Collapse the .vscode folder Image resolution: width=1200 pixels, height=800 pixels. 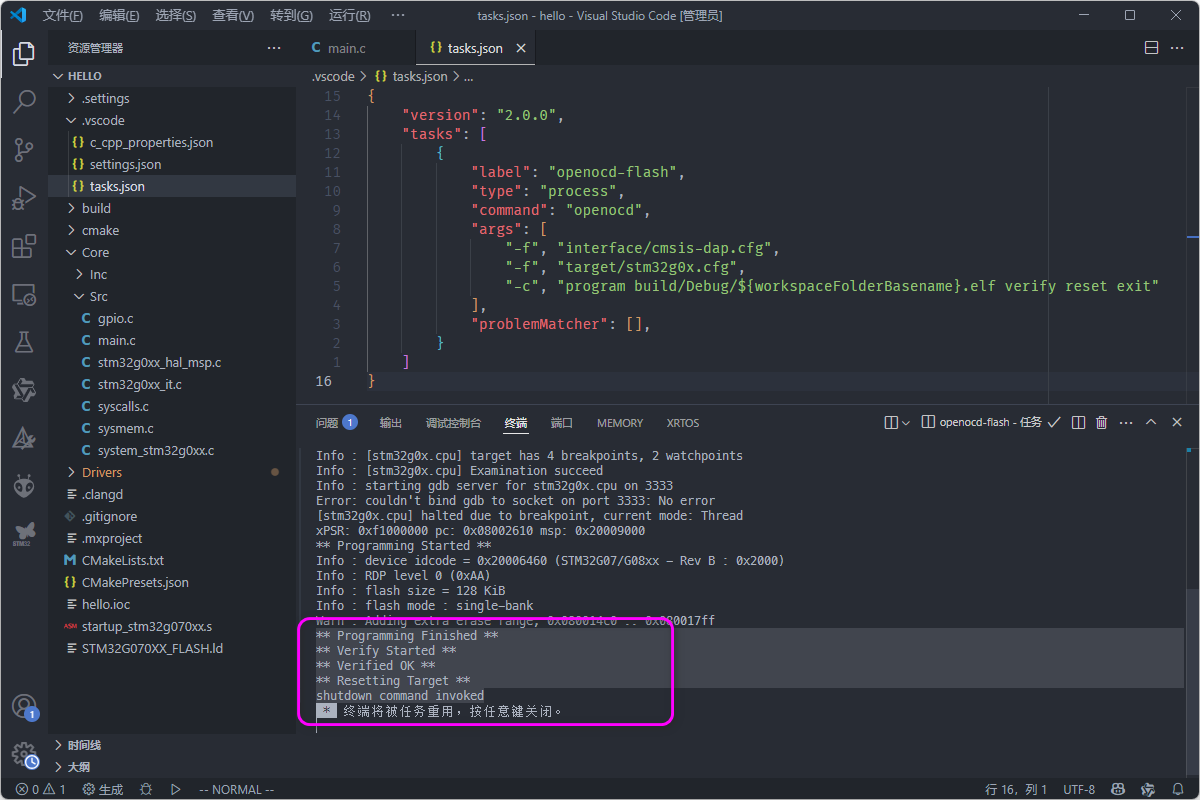click(172, 120)
